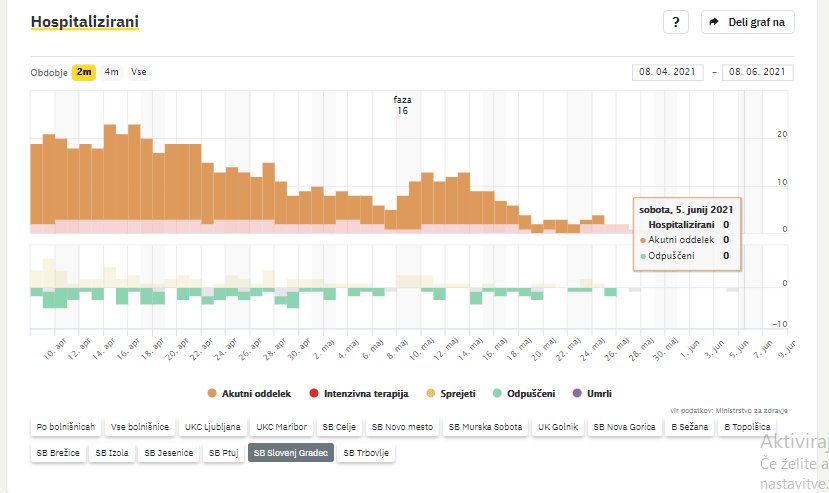829x493 pixels.
Task: Click the faza 16 marker on chart
Action: coord(402,105)
